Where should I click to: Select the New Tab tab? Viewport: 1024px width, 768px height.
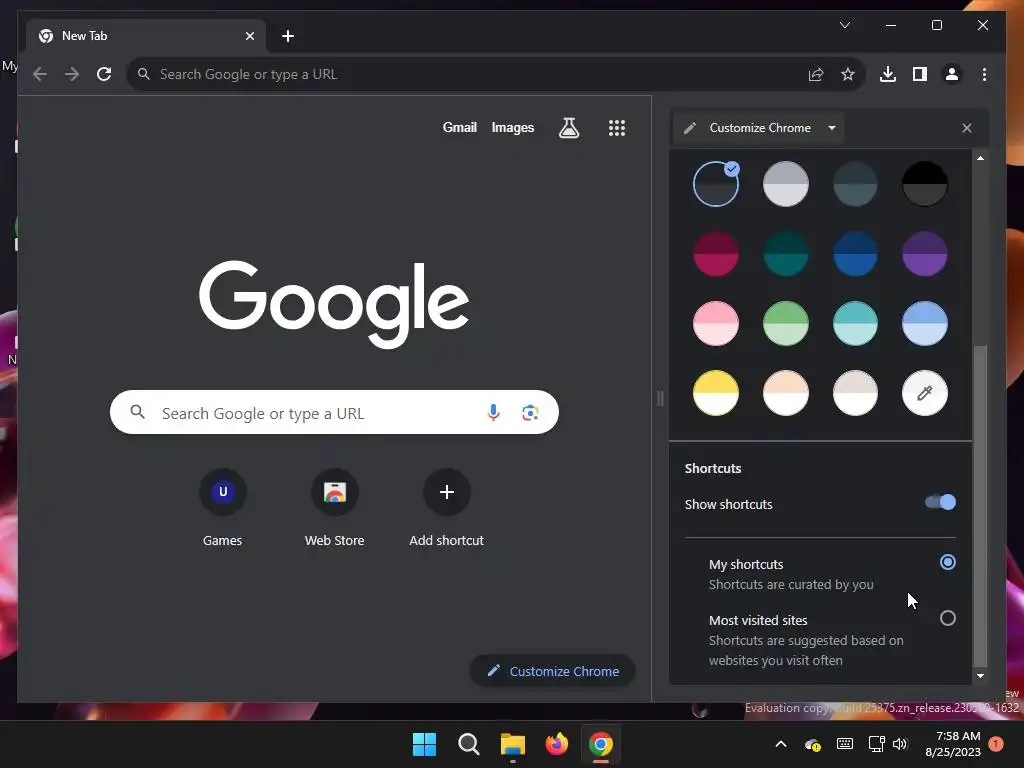point(146,36)
